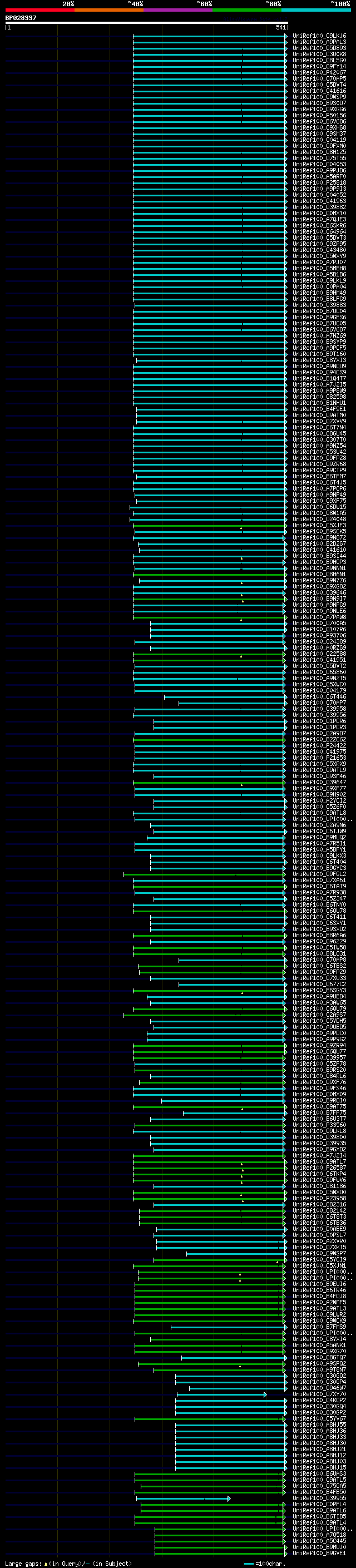Image resolution: width=356 pixels, height=1568 pixels.
Task: Select hit UniRef100_B6SKR6
Action: tap(319, 226)
